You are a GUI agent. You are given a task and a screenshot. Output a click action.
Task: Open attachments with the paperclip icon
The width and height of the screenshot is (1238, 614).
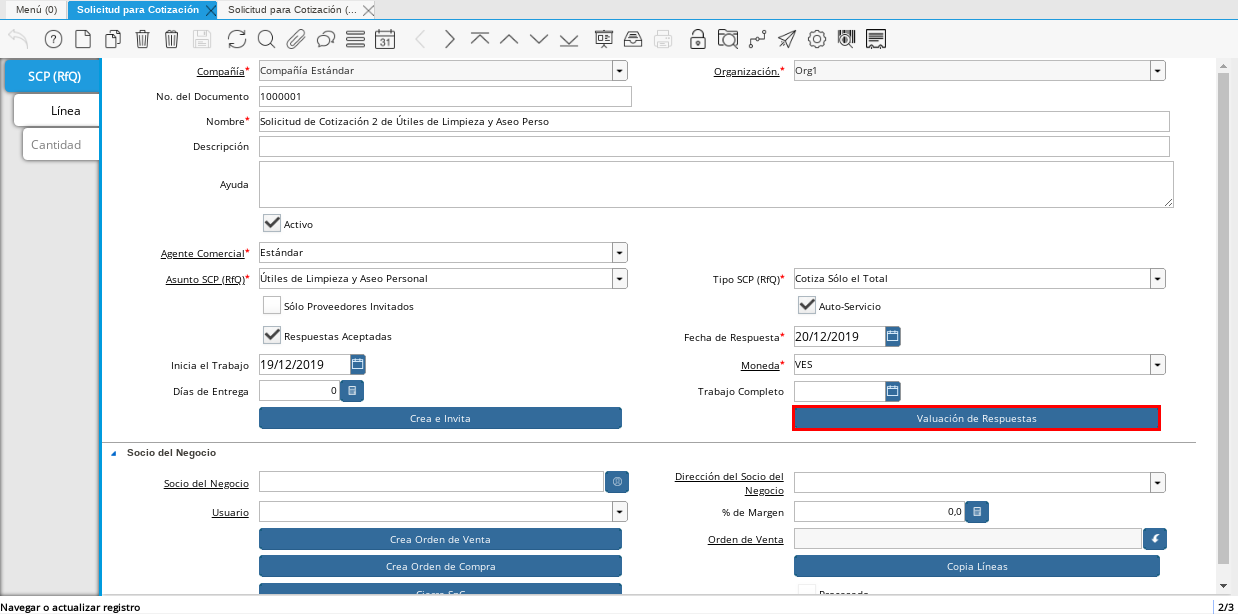point(296,39)
